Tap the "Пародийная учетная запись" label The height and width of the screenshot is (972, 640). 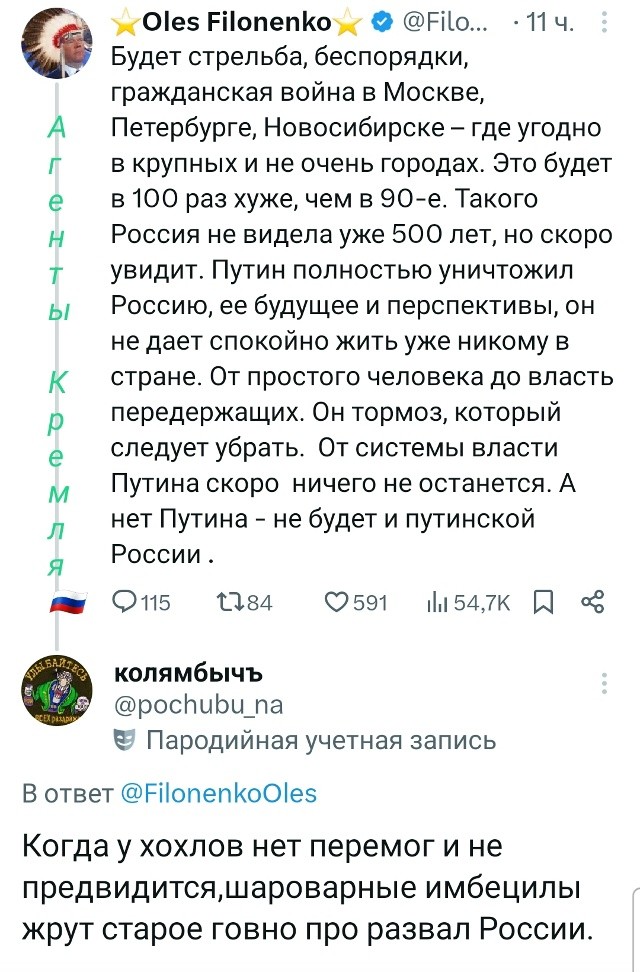320,740
